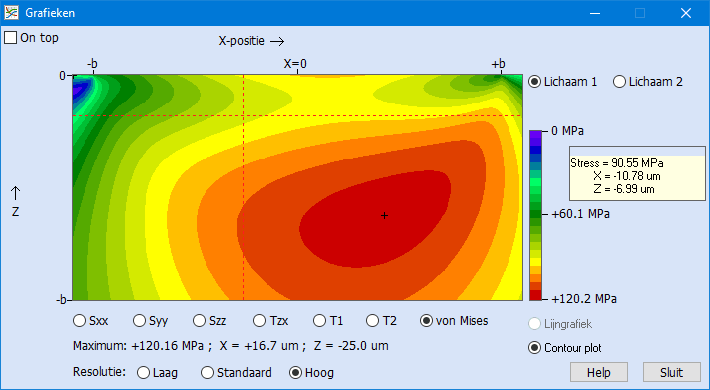
Task: Click the color legend bar
Action: click(535, 215)
